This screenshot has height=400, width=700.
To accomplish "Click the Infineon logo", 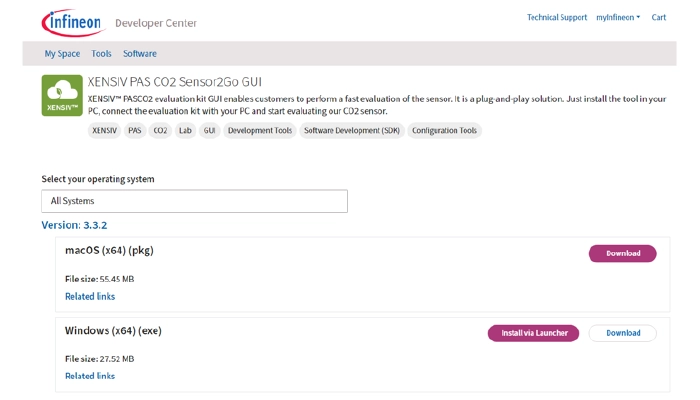I will point(74,22).
